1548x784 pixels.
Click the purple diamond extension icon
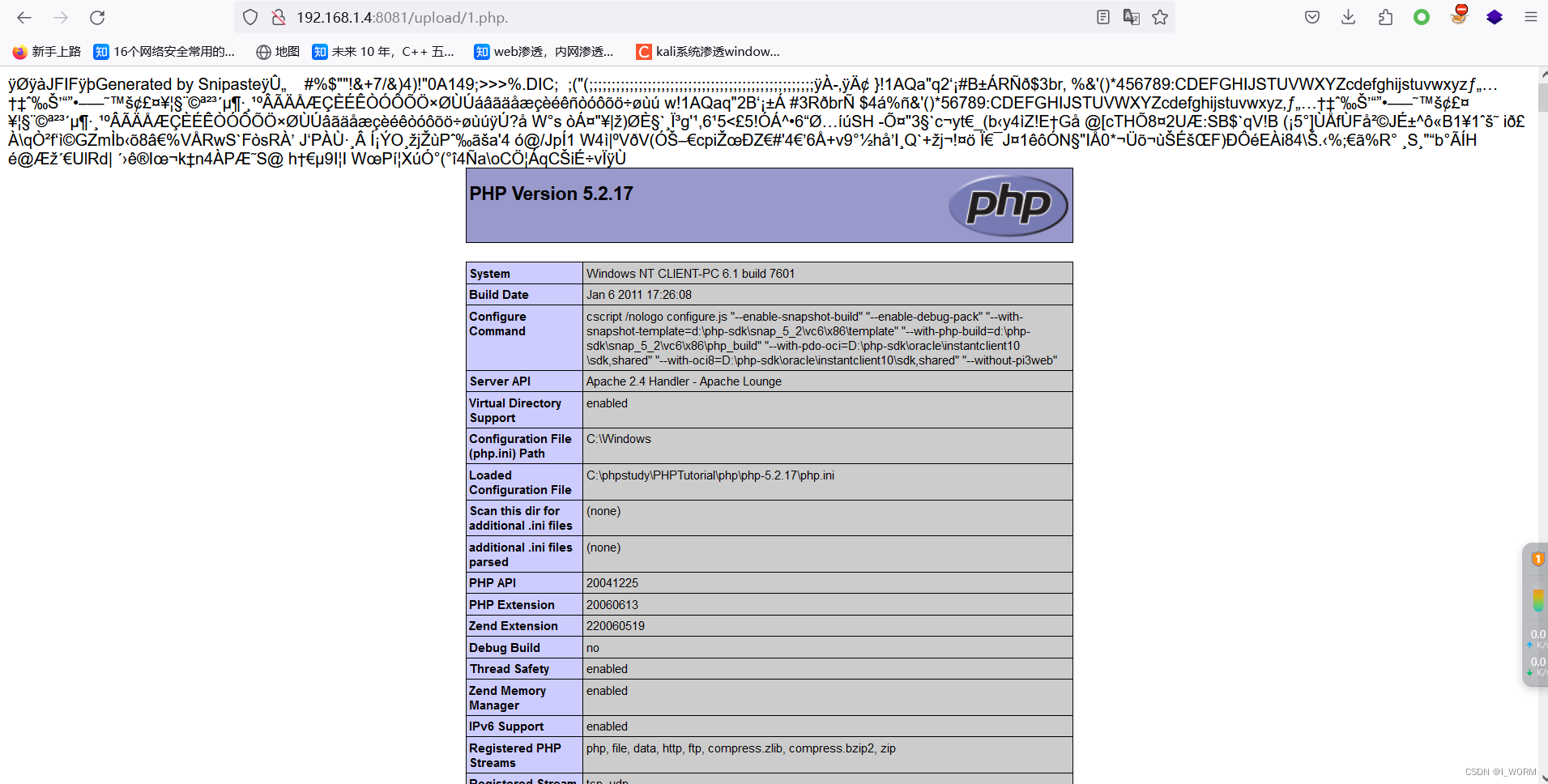click(1495, 17)
